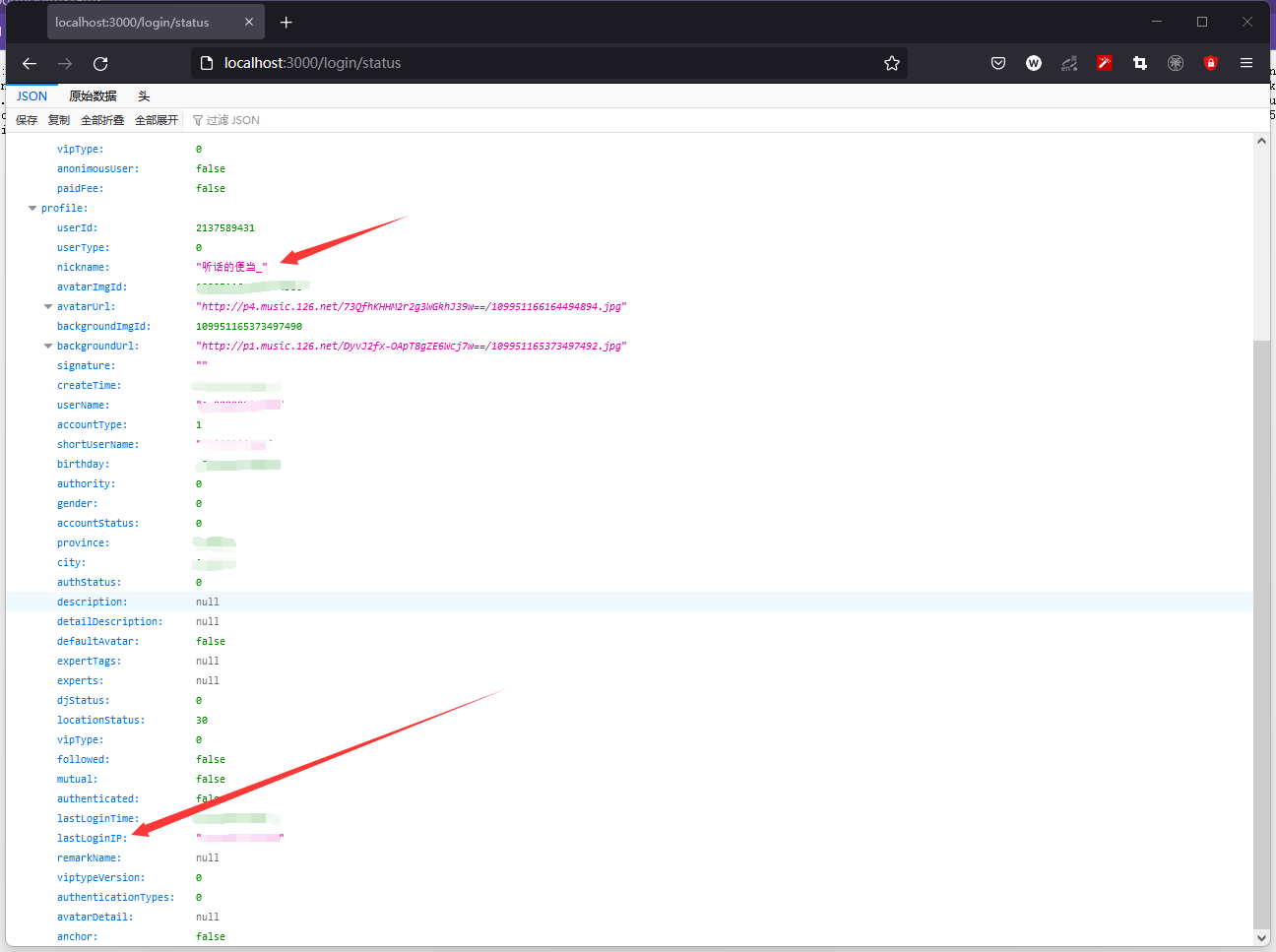Click the backgroundUrl link value
This screenshot has height=952, width=1276.
tap(412, 347)
